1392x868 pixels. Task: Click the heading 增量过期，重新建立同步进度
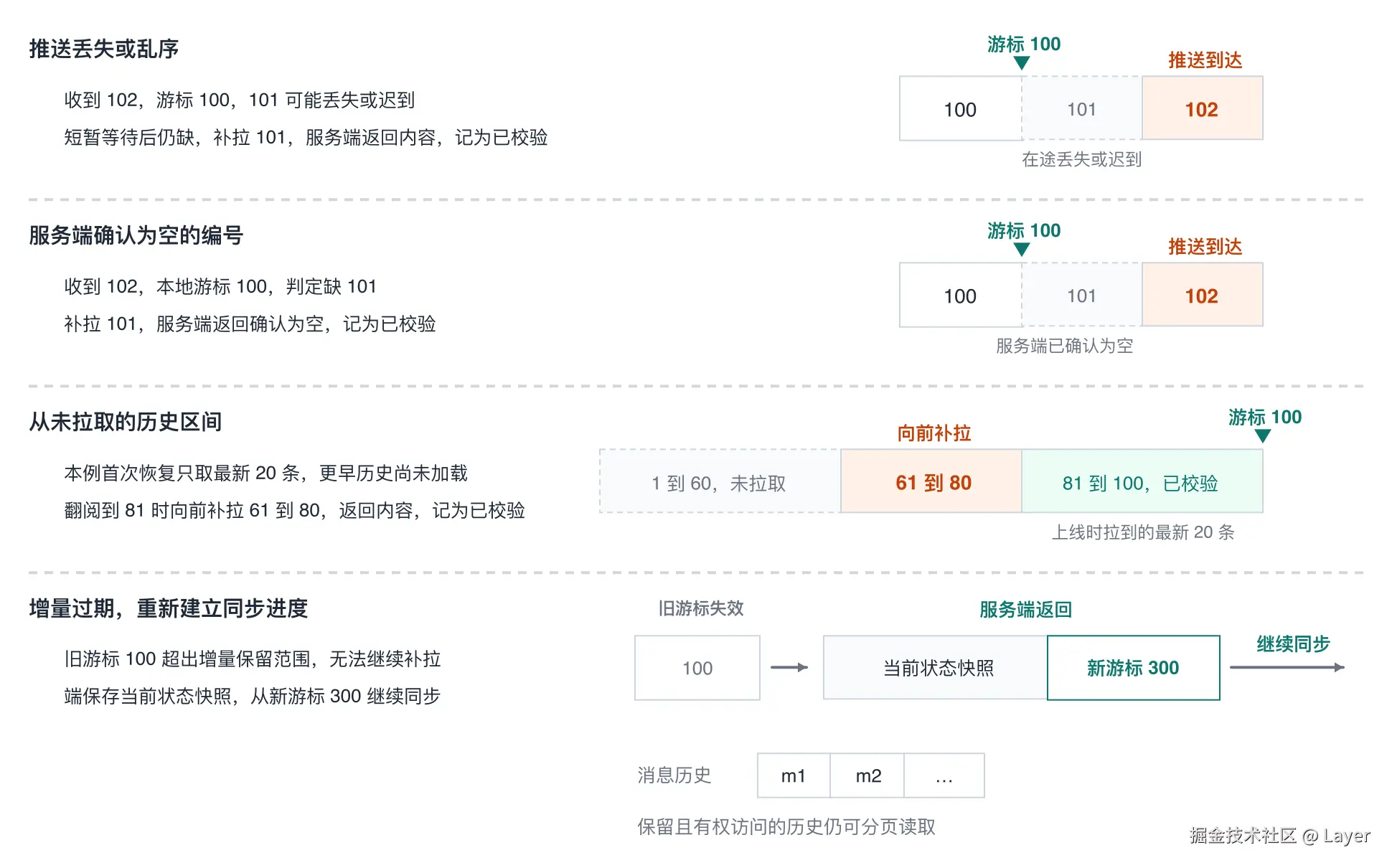tap(169, 608)
